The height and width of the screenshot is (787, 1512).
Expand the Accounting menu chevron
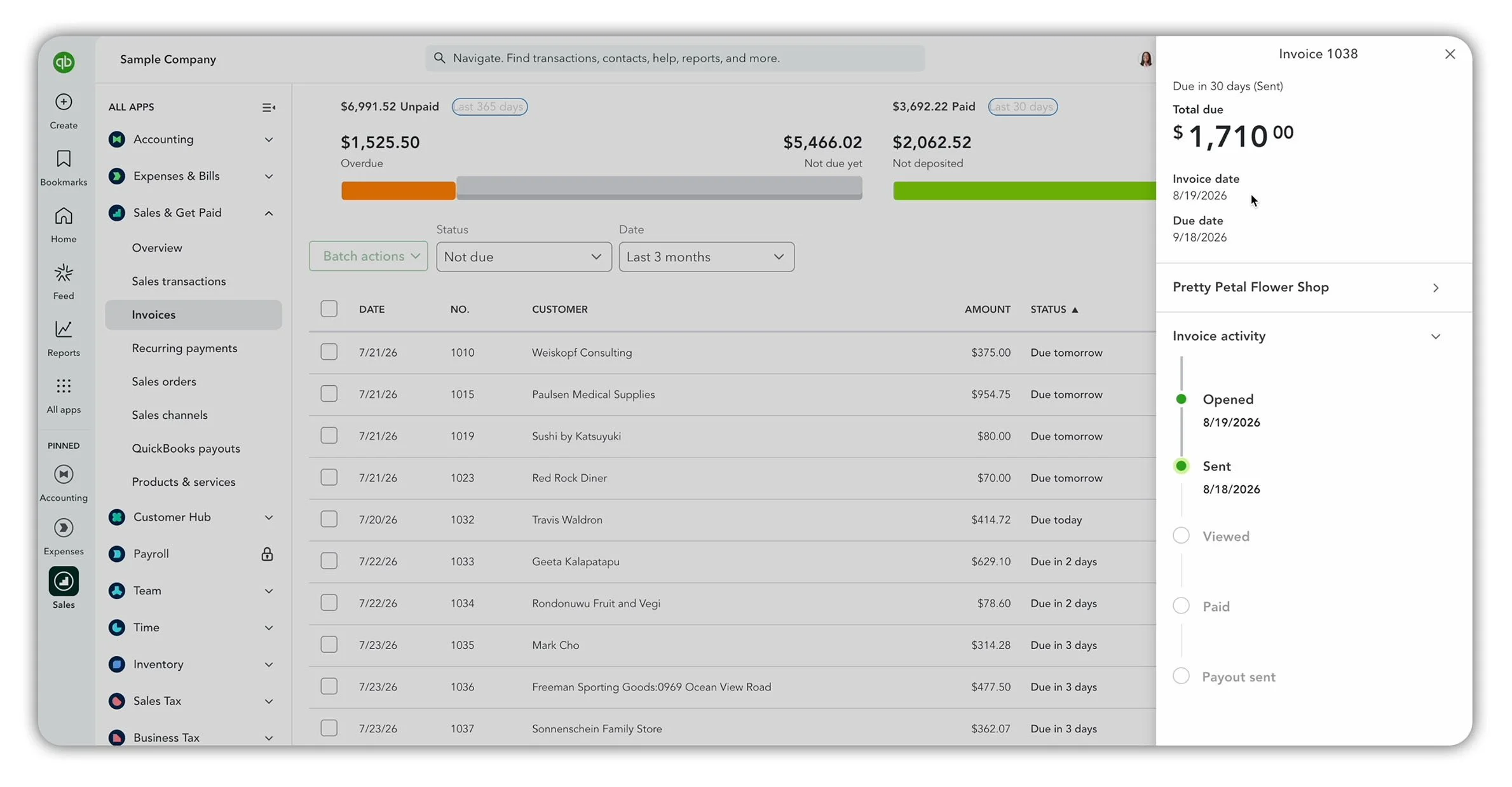pyautogui.click(x=269, y=140)
